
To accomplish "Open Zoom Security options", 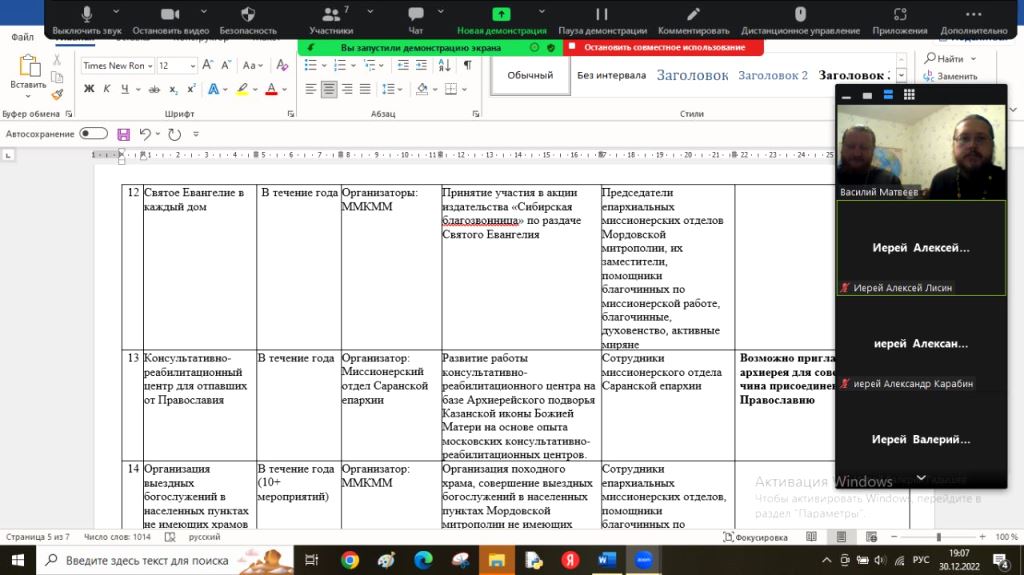I will (248, 20).
